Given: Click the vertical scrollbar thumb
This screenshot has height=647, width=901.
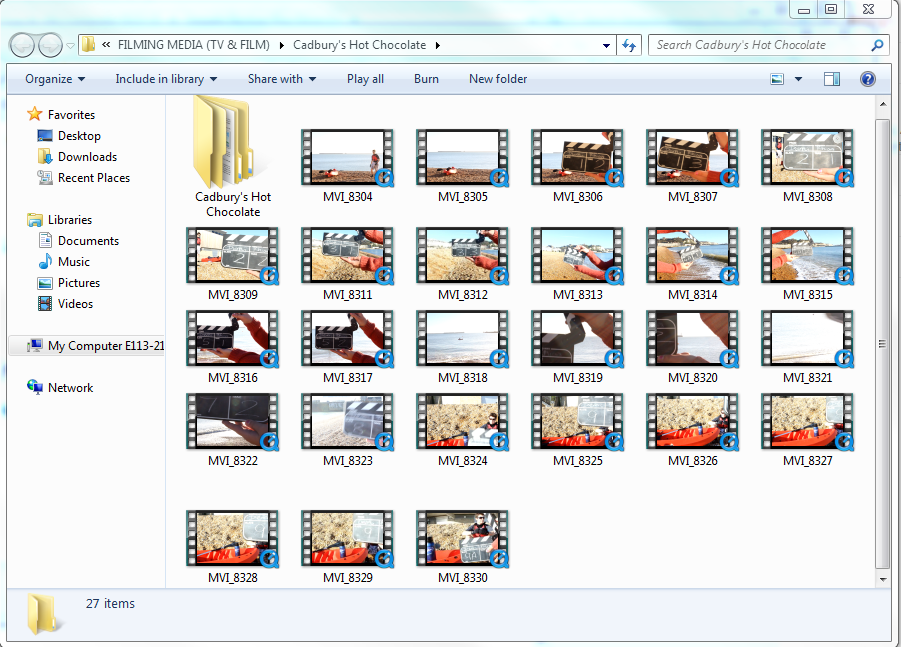Looking at the screenshot, I should pos(883,344).
